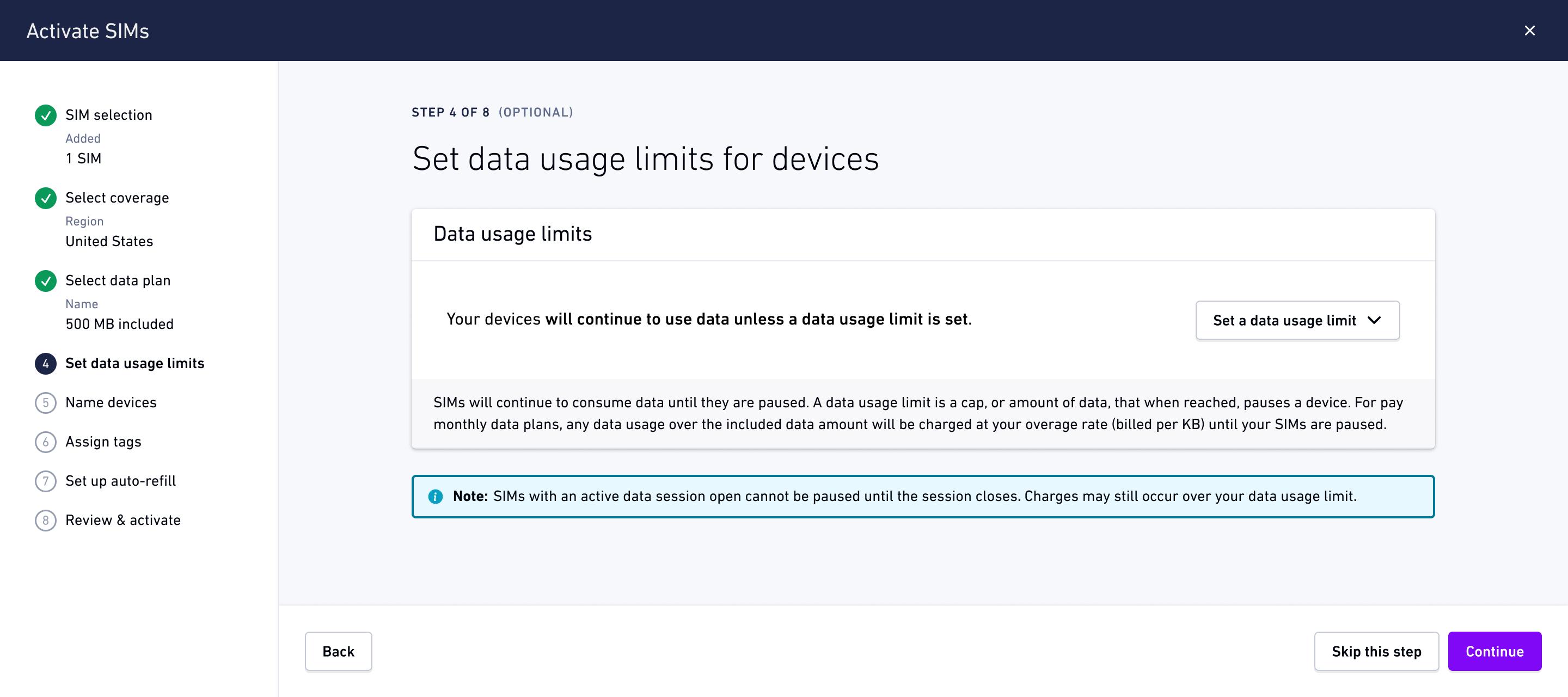Click Back to return to data plan selection

coord(339,651)
